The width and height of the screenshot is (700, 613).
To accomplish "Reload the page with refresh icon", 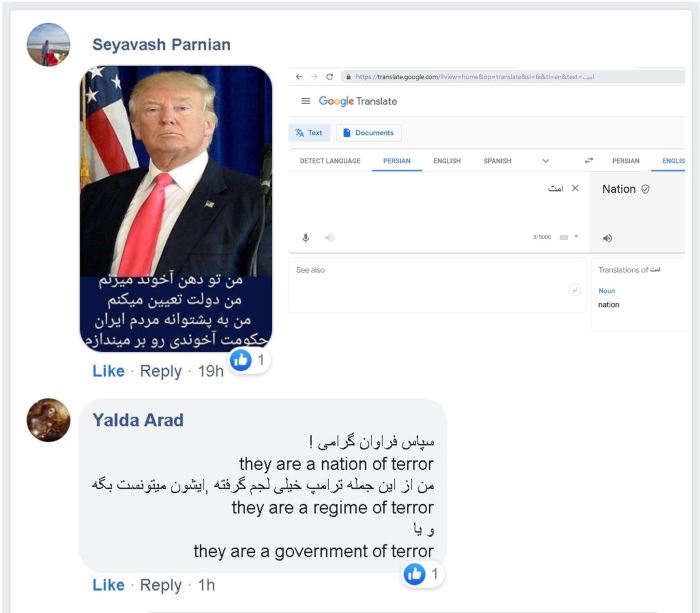I will click(x=329, y=77).
